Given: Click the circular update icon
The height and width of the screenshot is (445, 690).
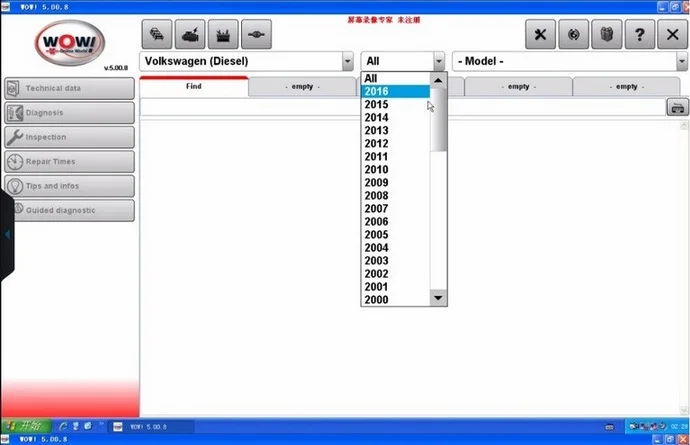Looking at the screenshot, I should click(x=573, y=34).
